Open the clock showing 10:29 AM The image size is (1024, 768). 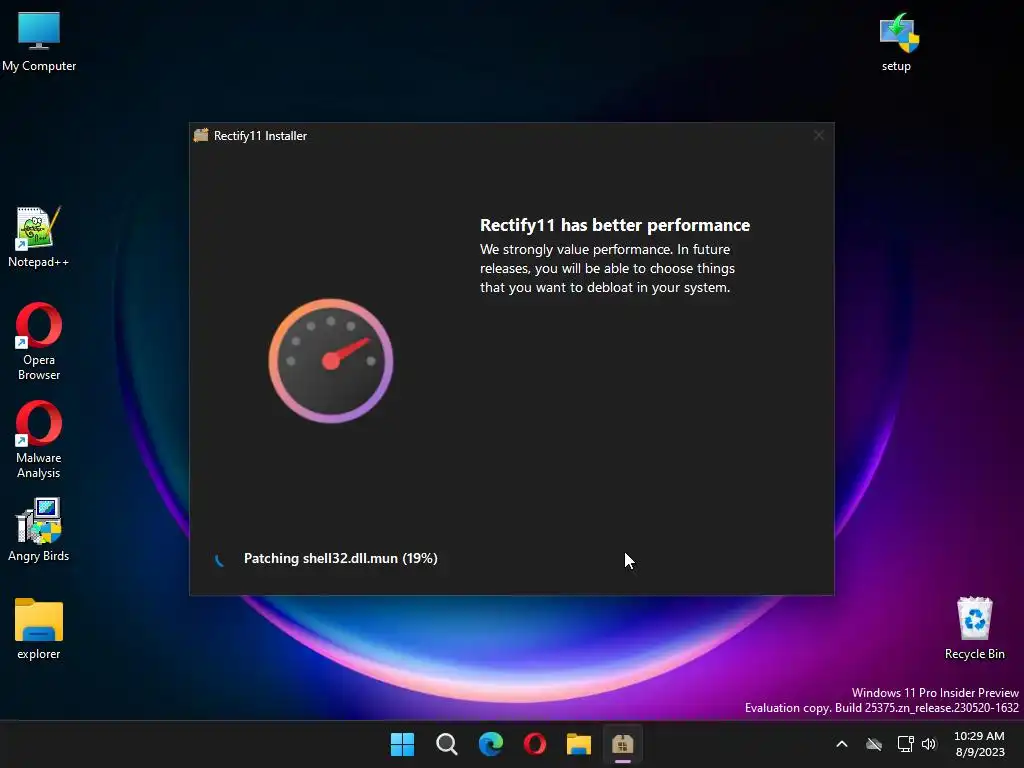pos(980,744)
